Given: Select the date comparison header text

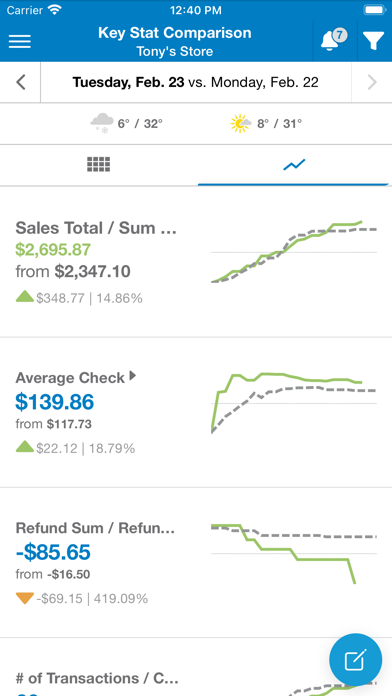Looking at the screenshot, I should pyautogui.click(x=196, y=83).
